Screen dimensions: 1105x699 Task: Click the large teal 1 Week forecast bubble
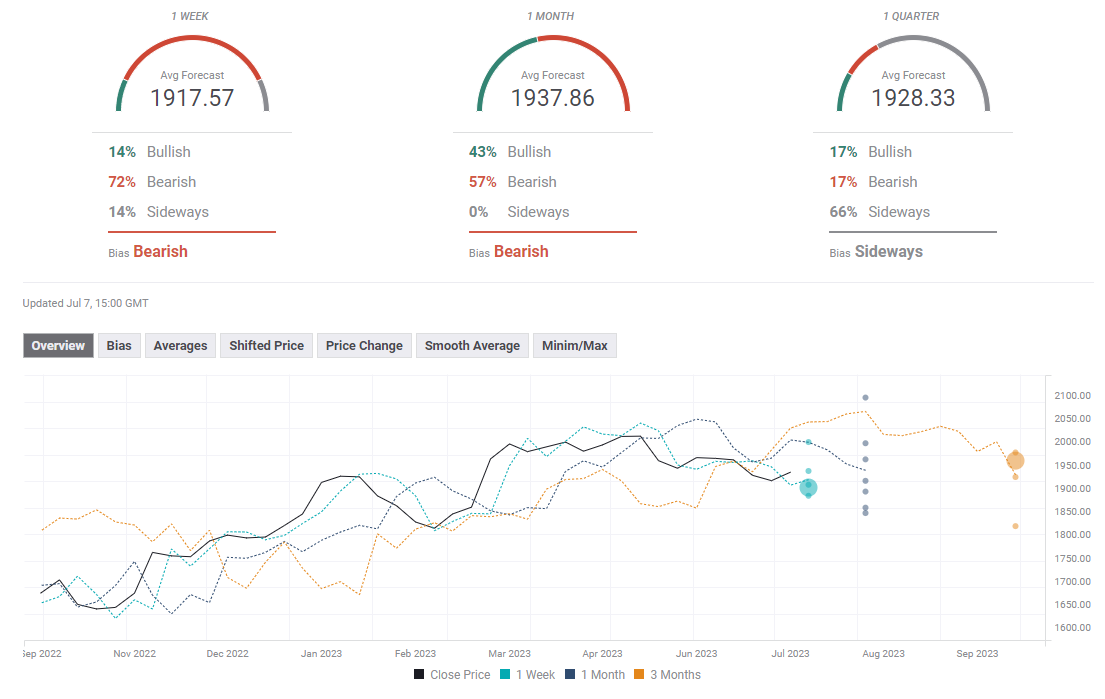click(x=808, y=488)
